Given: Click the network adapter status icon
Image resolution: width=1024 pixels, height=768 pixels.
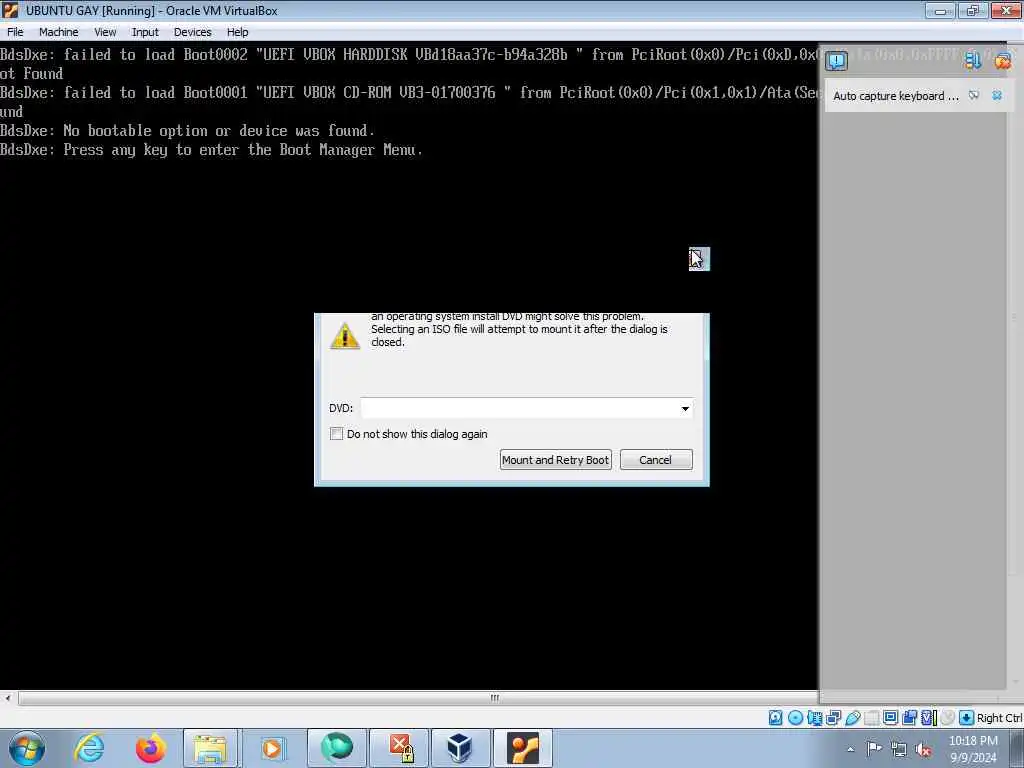Looking at the screenshot, I should (x=814, y=718).
